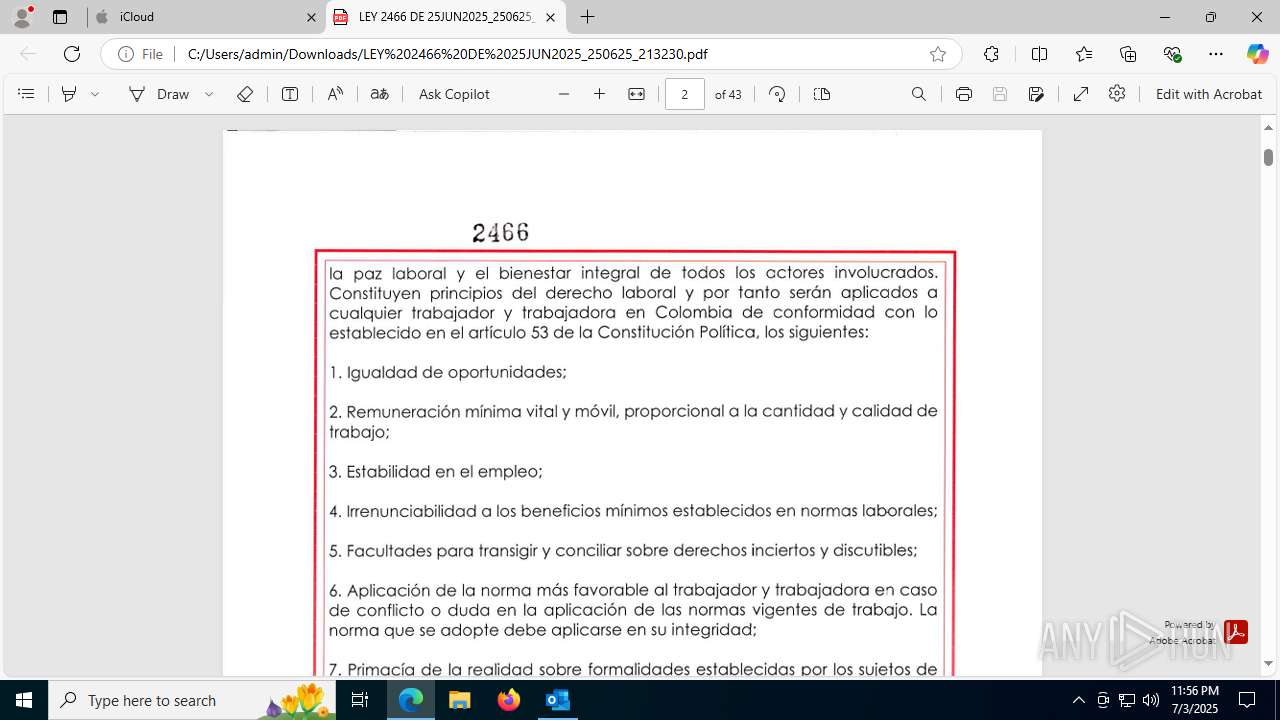1280x720 pixels.
Task: Start Read aloud
Action: (x=335, y=94)
